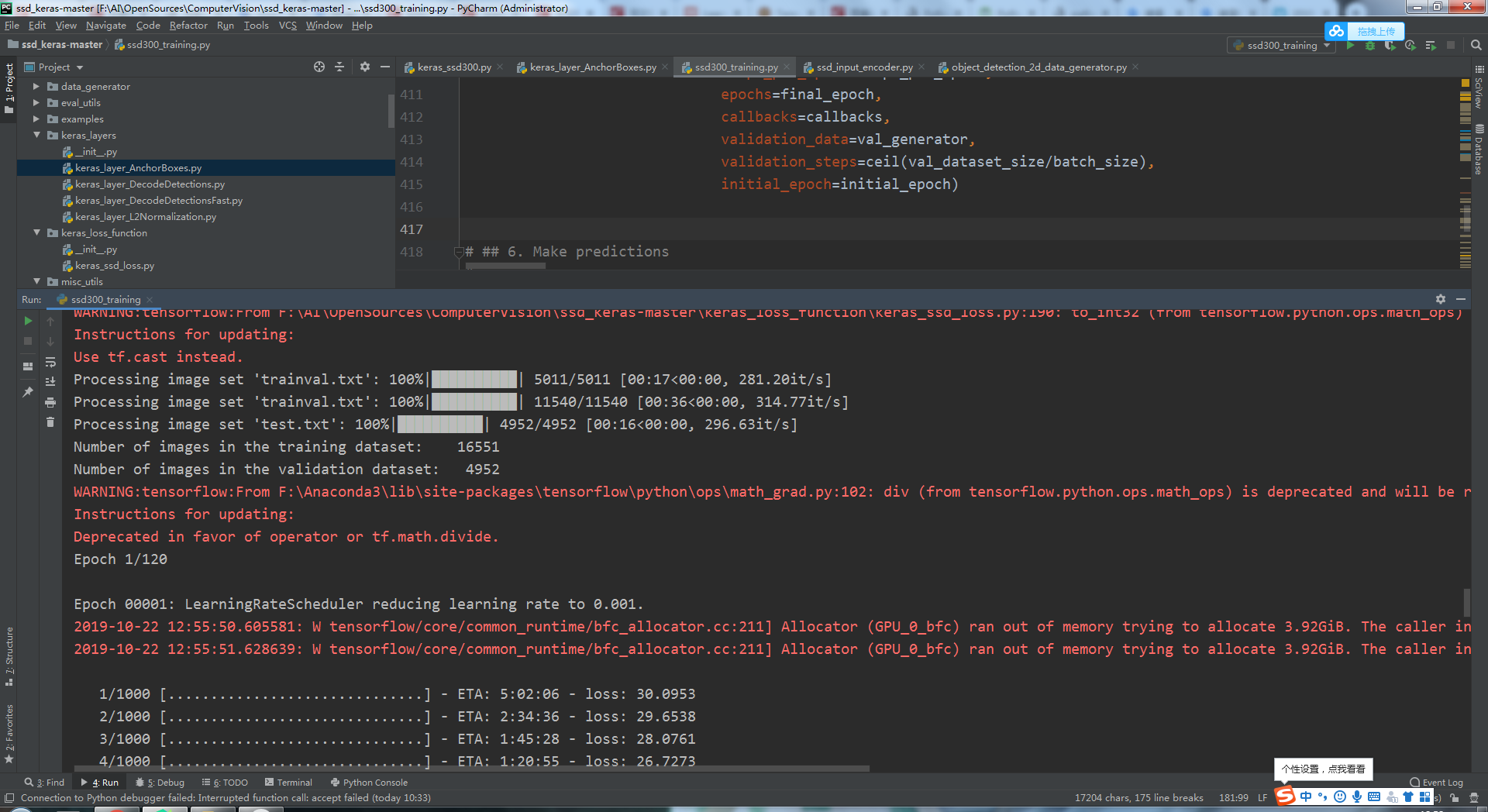Viewport: 1488px width, 812px height.
Task: Toggle soft-wrap in Run console
Action: click(x=50, y=362)
